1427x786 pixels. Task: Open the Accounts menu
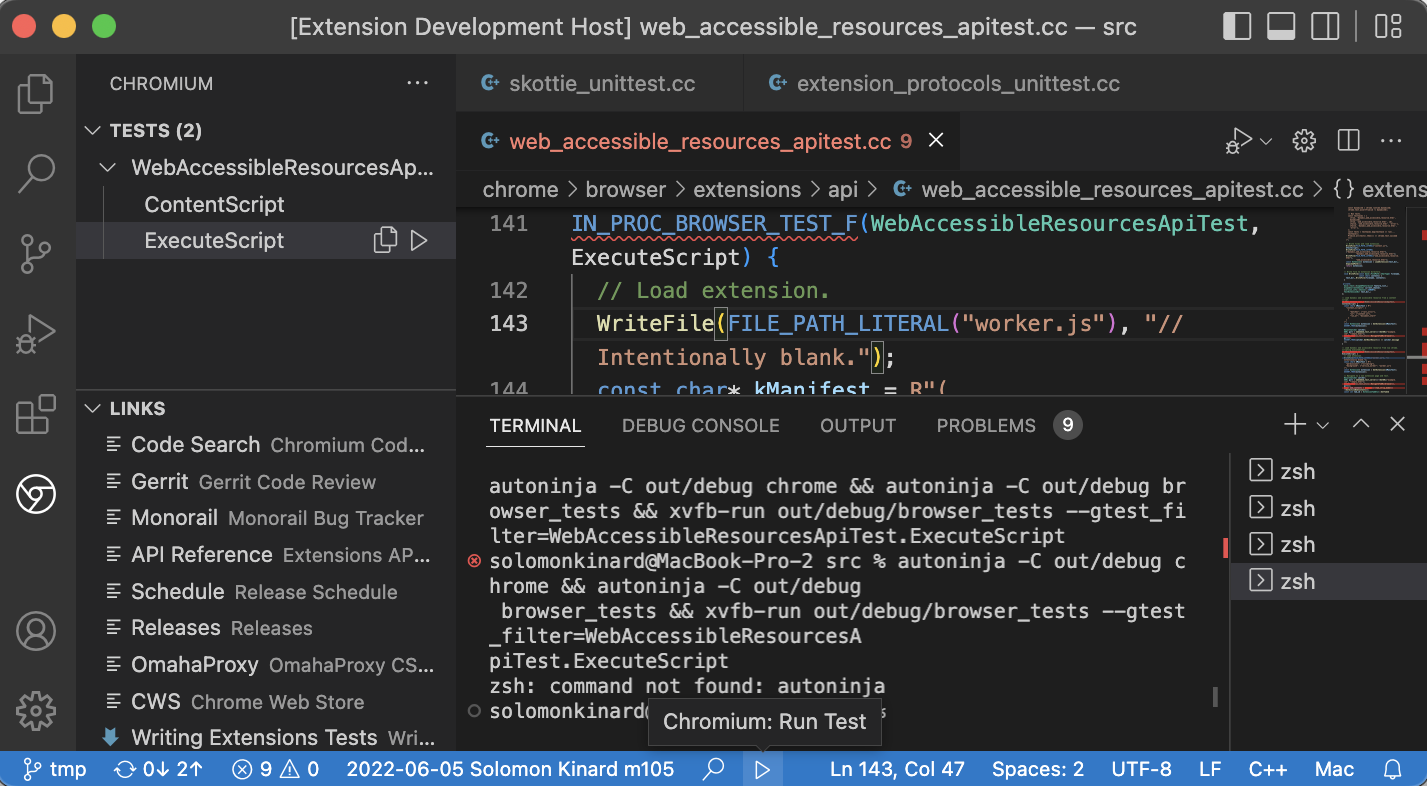pyautogui.click(x=36, y=631)
